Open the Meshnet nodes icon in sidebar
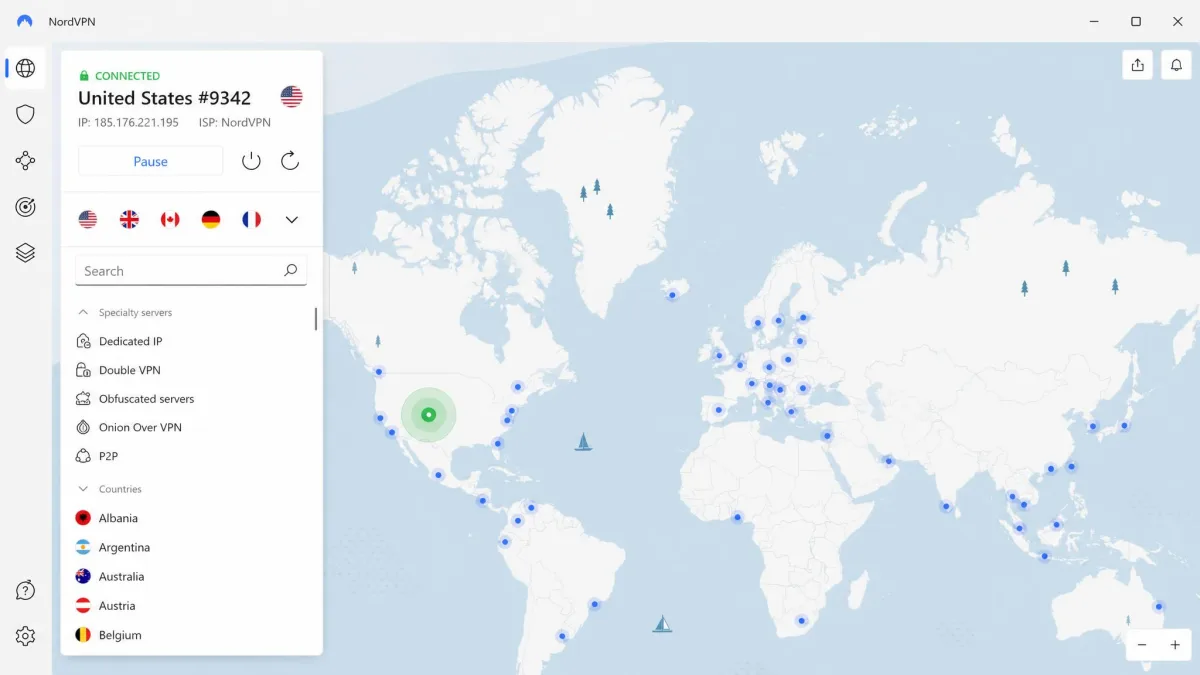This screenshot has width=1200, height=675. 26,160
